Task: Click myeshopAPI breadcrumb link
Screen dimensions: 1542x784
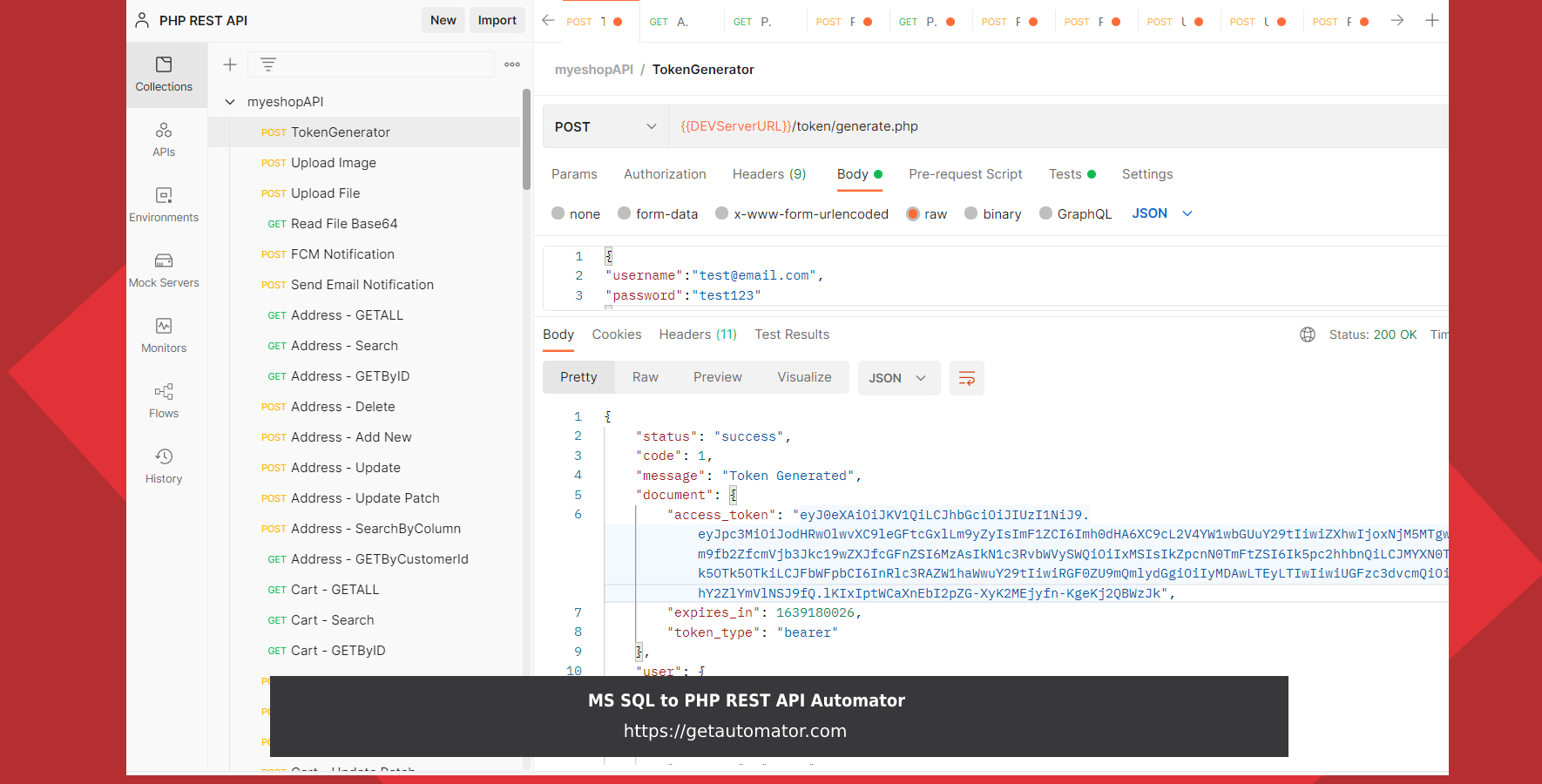Action: coord(594,70)
